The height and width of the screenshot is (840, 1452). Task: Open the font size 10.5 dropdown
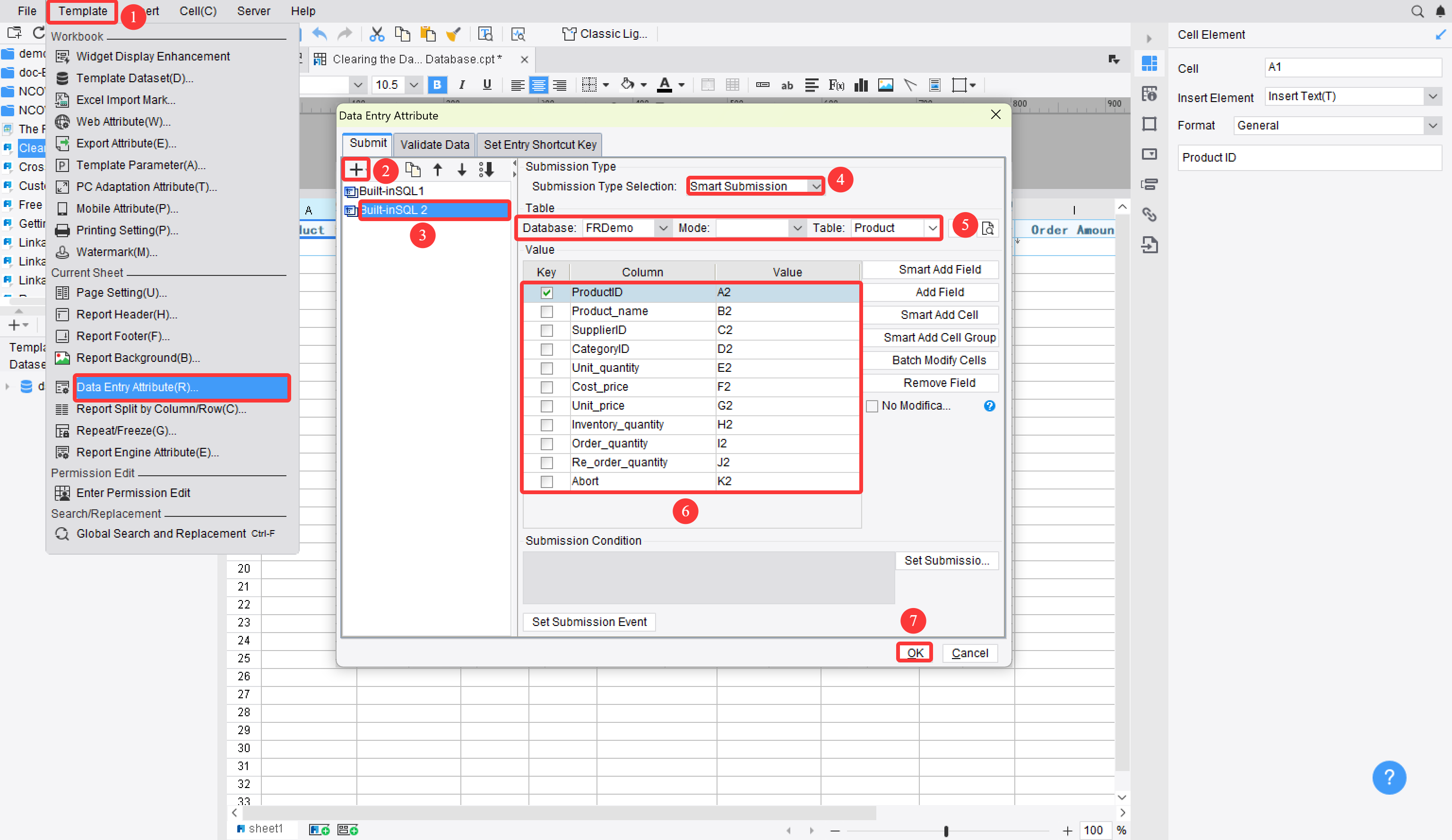click(x=414, y=85)
